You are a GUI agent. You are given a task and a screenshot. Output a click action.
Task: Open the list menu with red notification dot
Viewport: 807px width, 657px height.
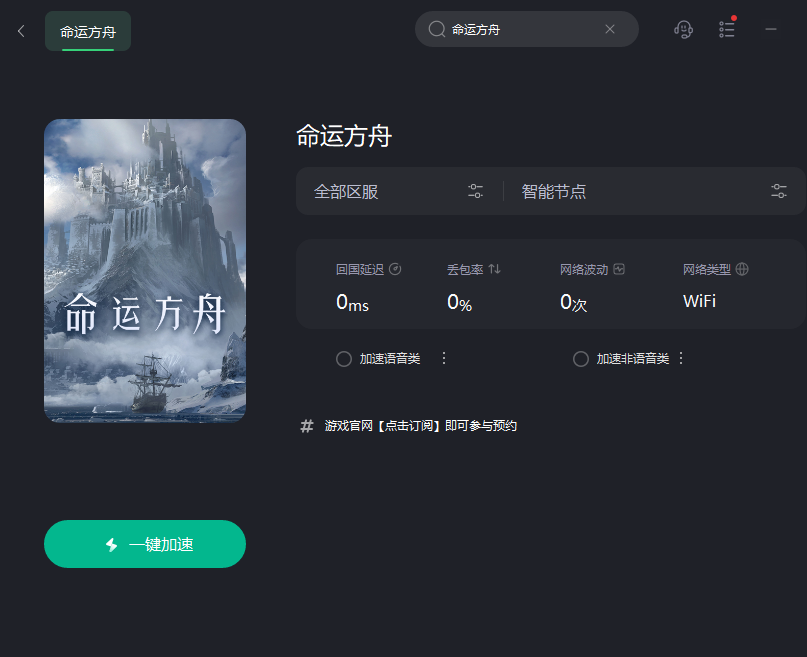[727, 29]
